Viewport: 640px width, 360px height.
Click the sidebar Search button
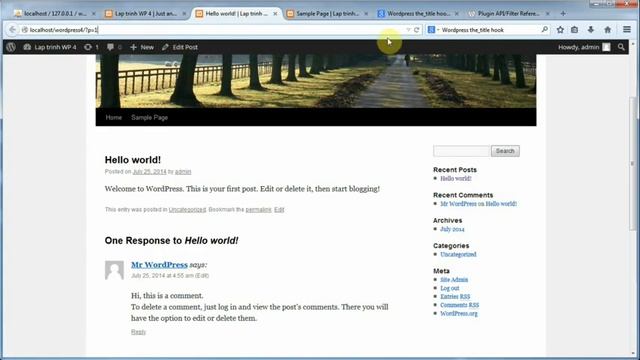point(505,151)
